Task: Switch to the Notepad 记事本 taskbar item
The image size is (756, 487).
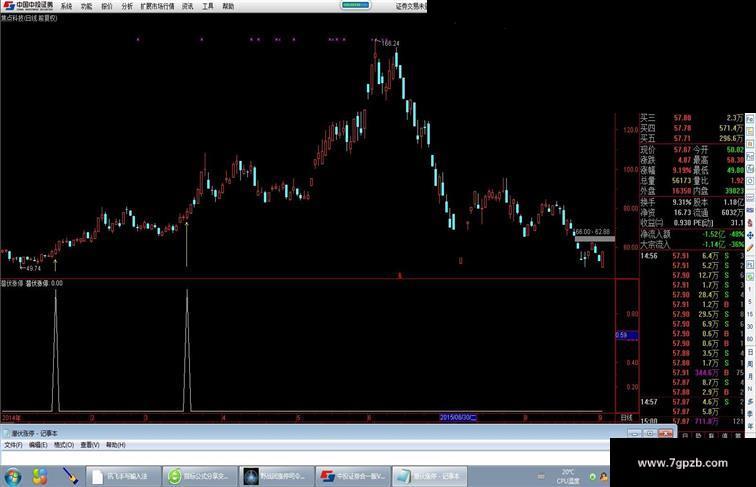Action: pos(430,476)
